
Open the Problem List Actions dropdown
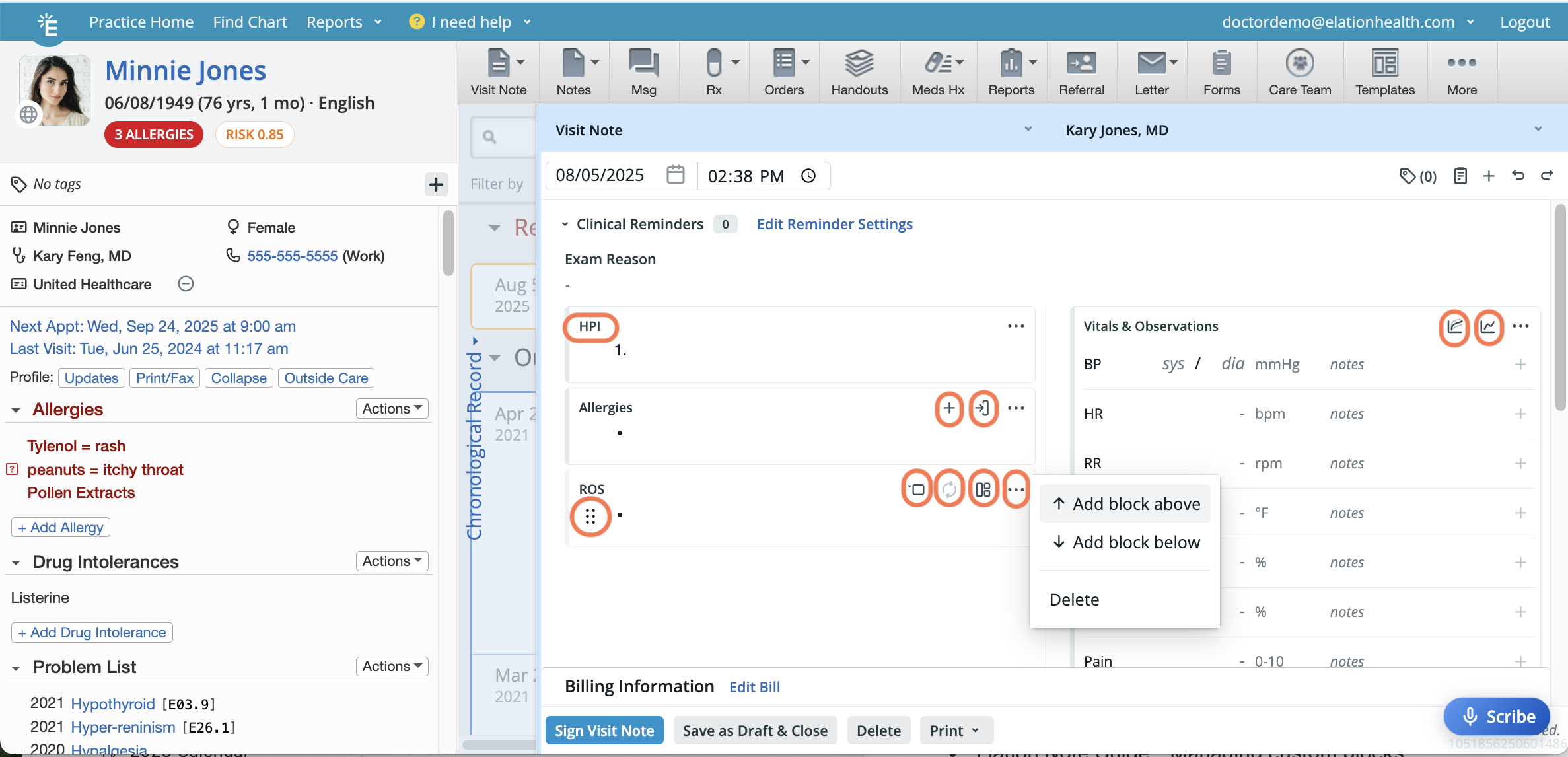click(x=392, y=666)
